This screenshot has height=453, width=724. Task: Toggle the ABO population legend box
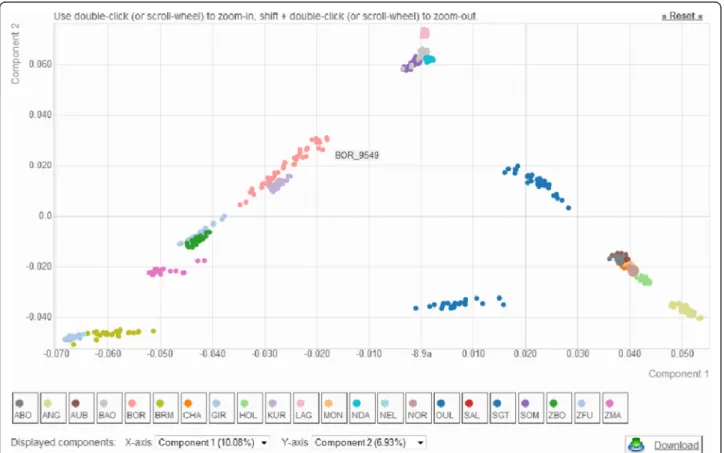point(25,408)
